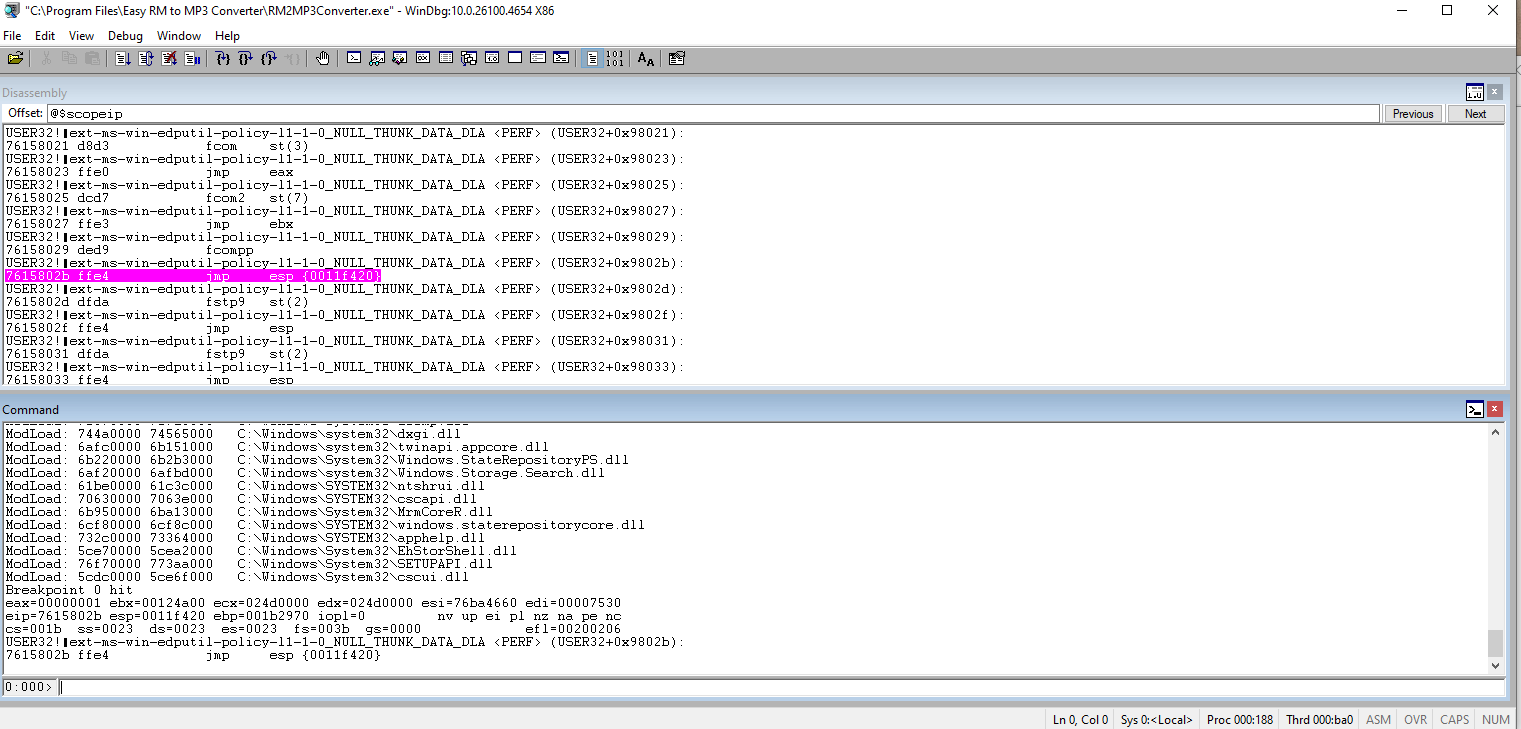Screen dimensions: 1521x729
Task: Enable Source mode on toolbar button
Action: [592, 59]
